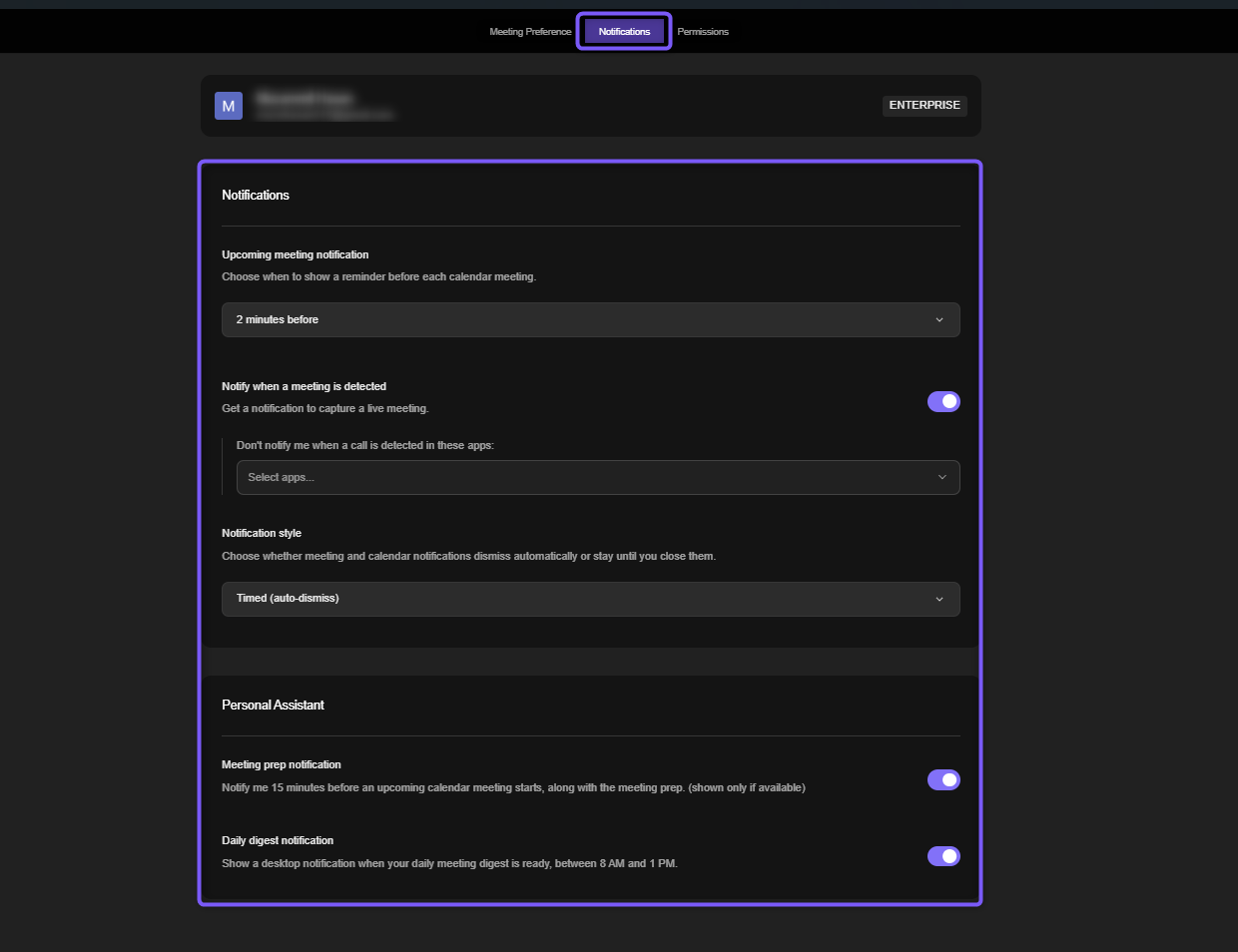Click the M profile avatar icon
The height and width of the screenshot is (952, 1238).
click(x=229, y=106)
